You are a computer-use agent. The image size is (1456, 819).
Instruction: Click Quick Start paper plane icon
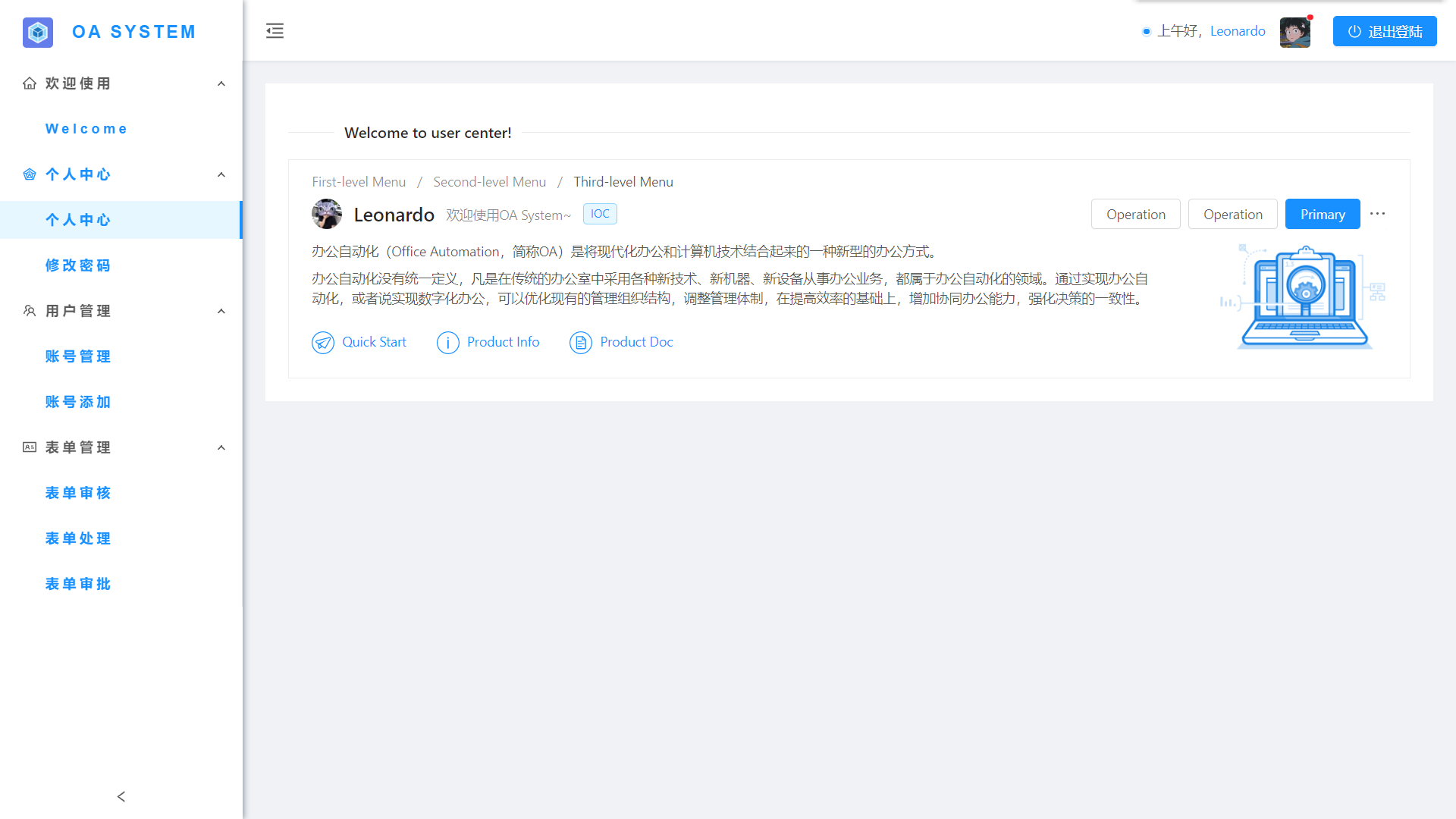(x=323, y=343)
